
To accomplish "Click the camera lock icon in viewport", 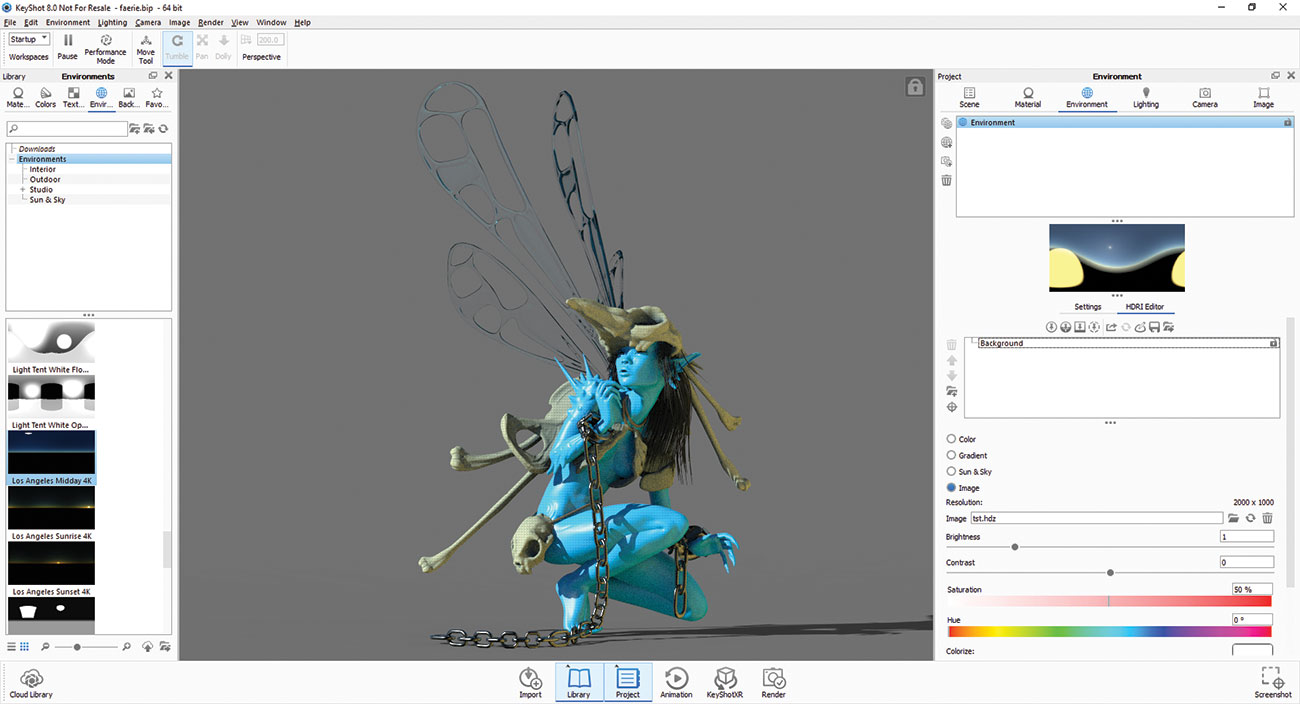I will pyautogui.click(x=915, y=87).
